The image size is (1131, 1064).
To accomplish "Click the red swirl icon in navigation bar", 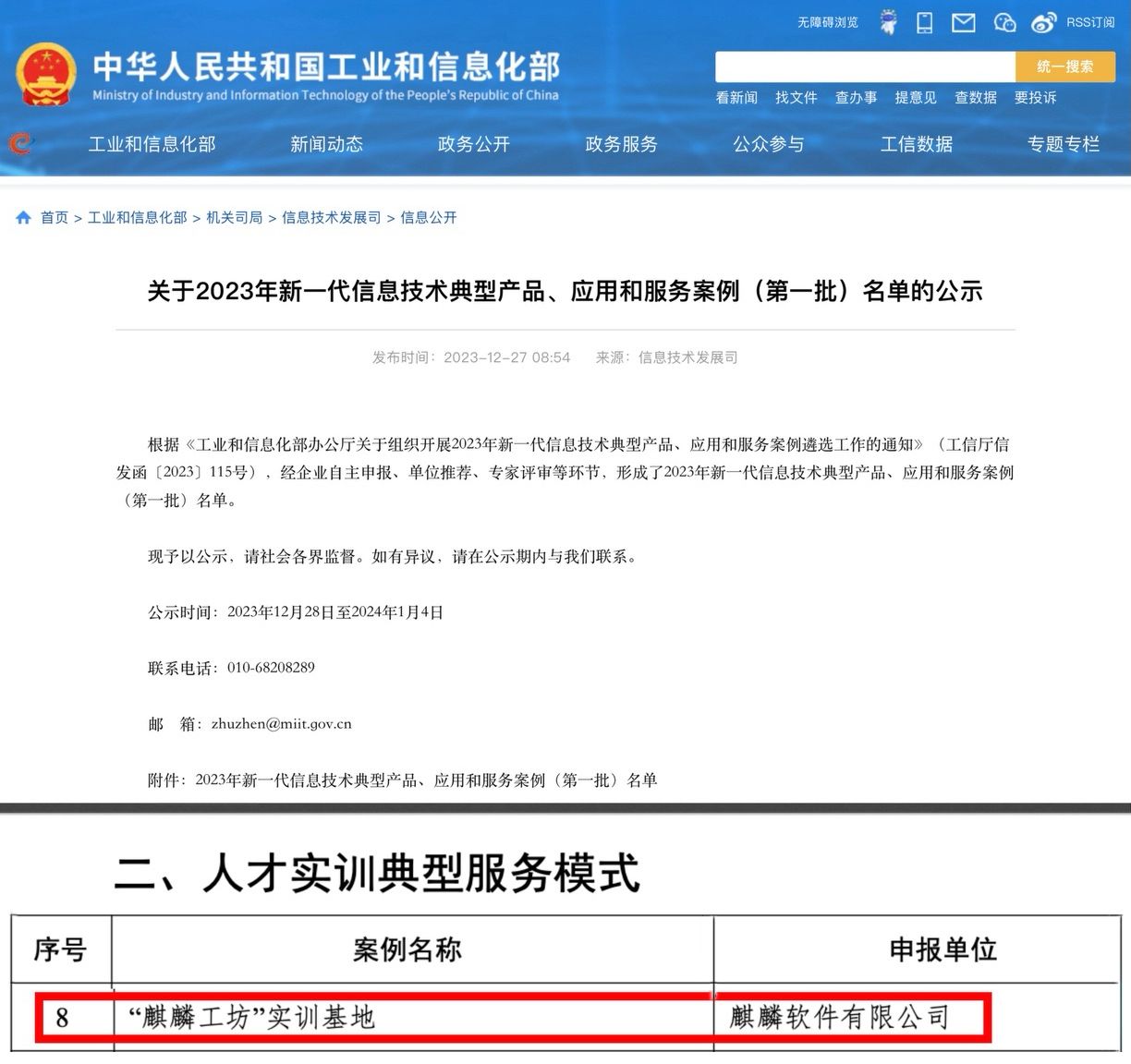I will (20, 144).
